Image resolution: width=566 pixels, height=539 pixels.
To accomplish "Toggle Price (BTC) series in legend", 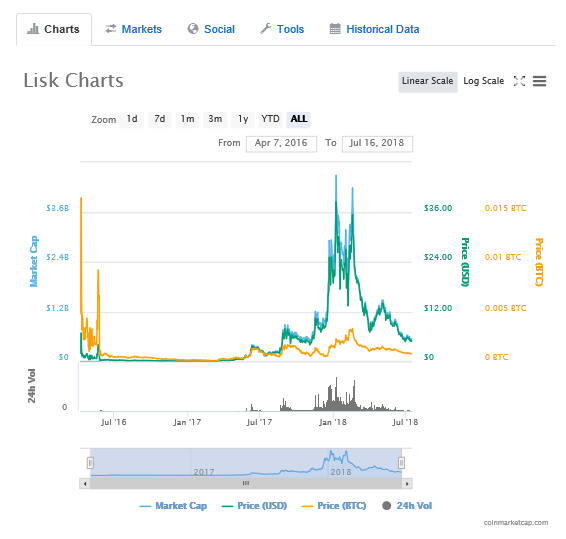I will click(334, 506).
